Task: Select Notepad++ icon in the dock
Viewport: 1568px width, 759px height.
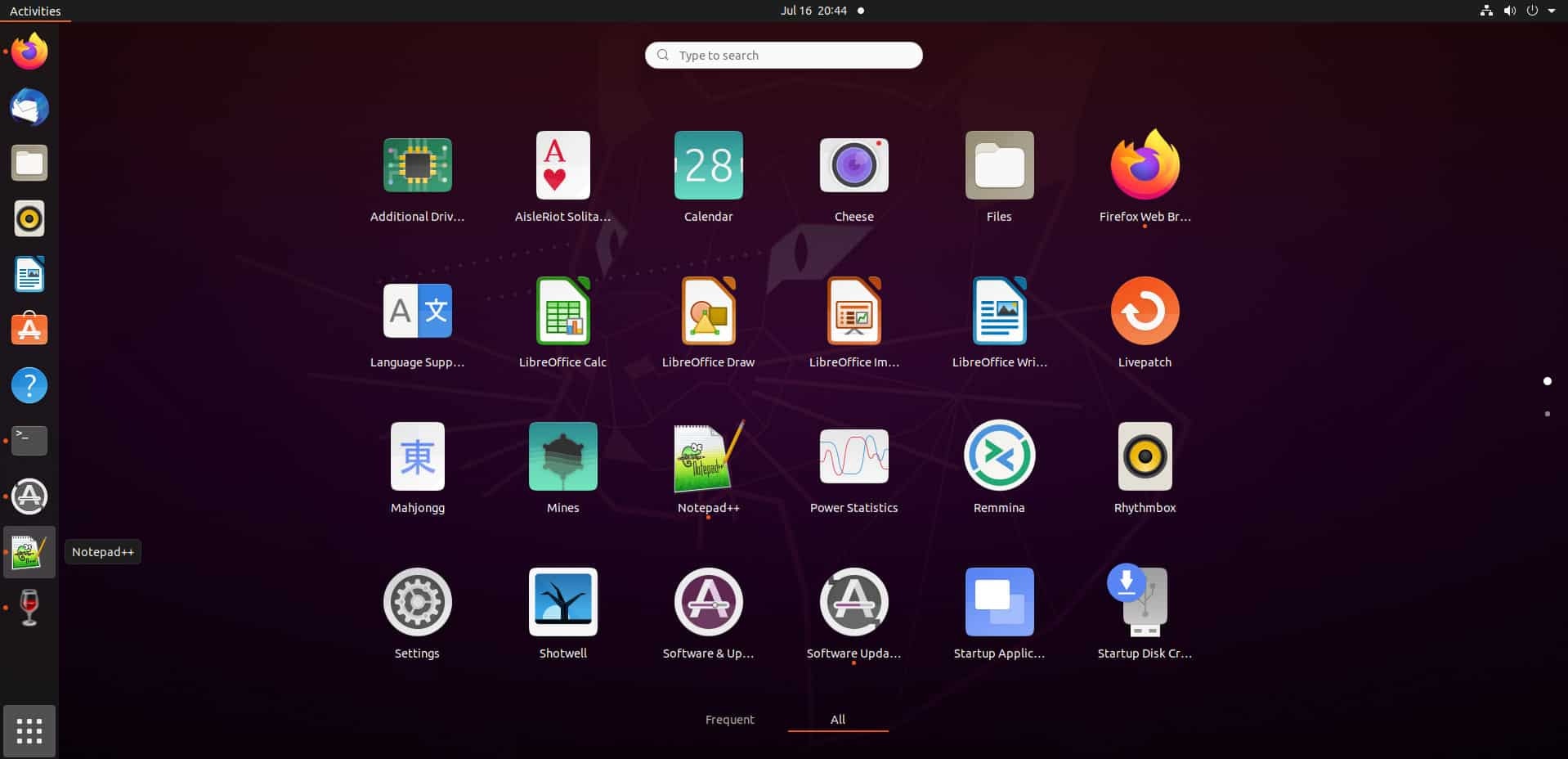Action: click(x=29, y=552)
